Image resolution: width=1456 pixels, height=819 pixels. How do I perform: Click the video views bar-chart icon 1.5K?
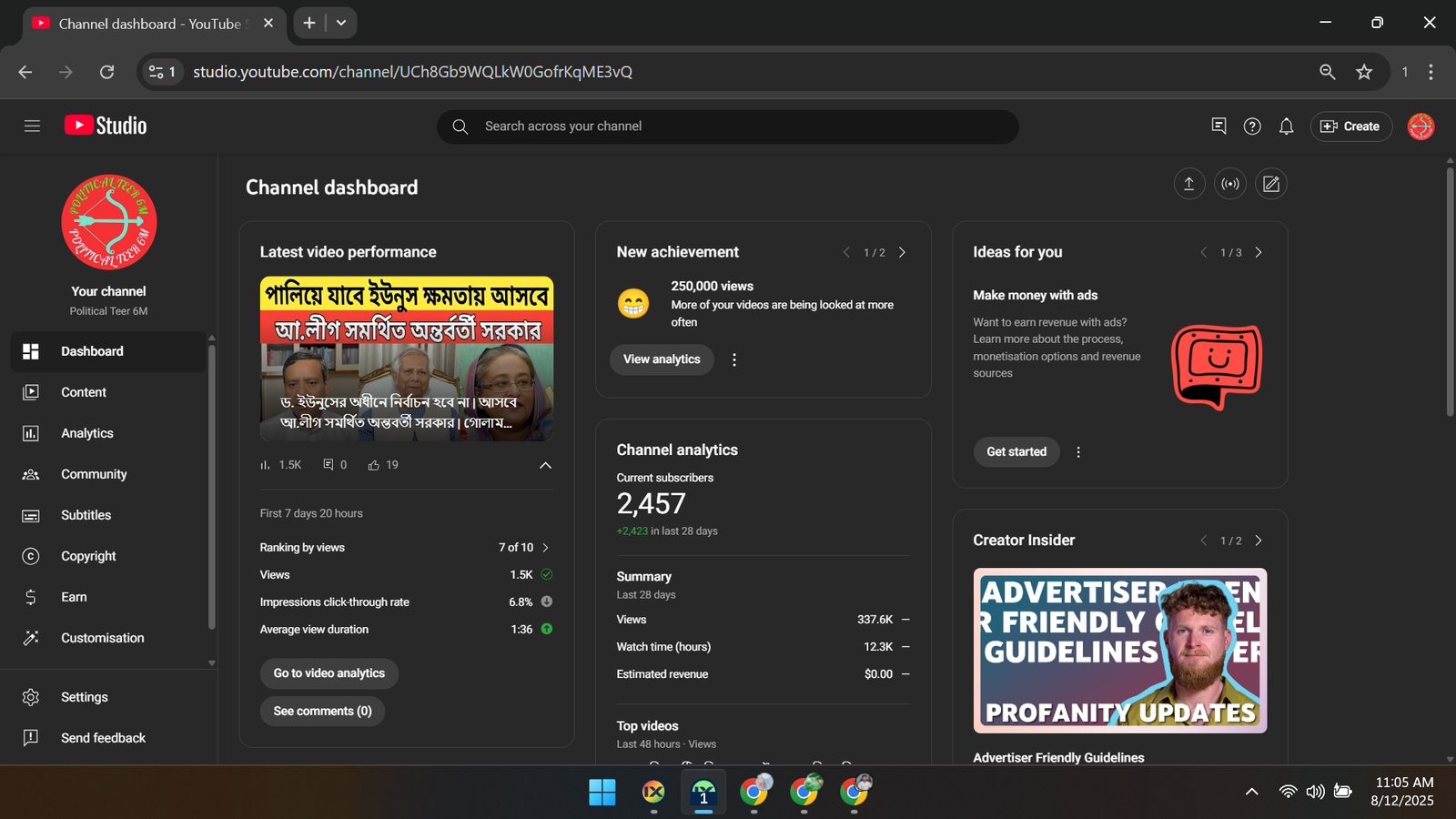265,465
